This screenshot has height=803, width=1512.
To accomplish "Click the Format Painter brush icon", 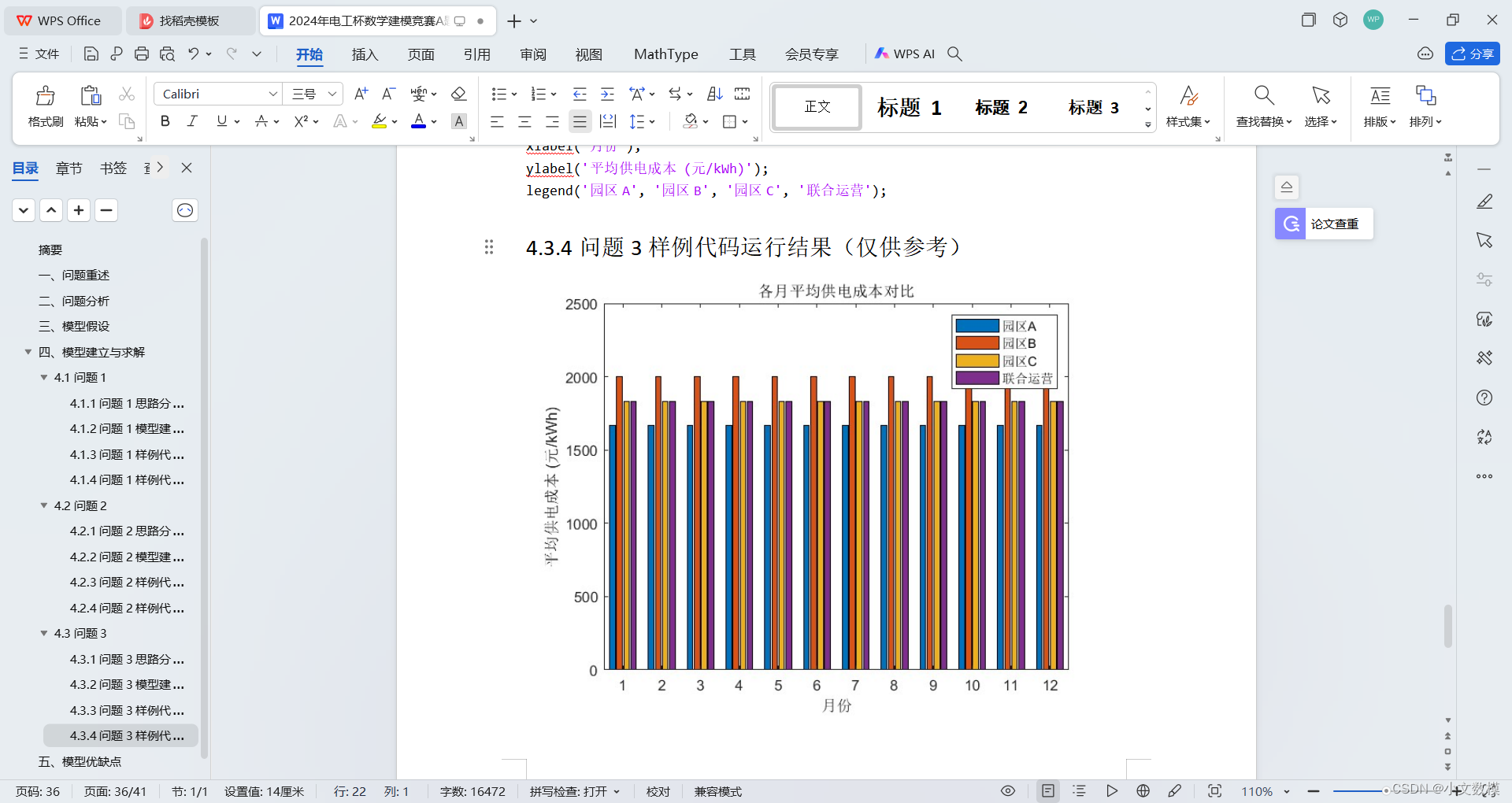I will (x=46, y=96).
